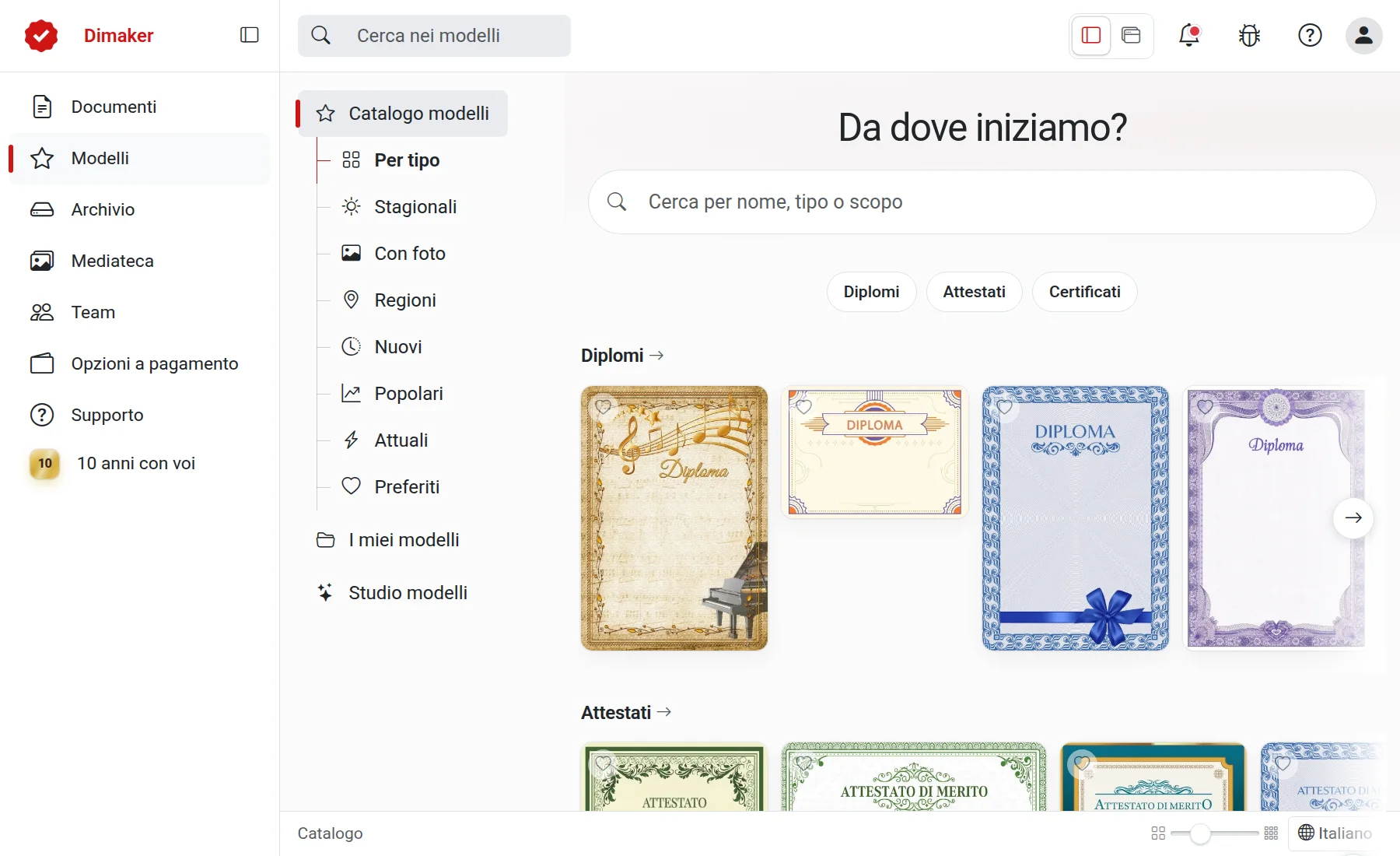
Task: Select Nuovi templates
Action: (x=382, y=347)
